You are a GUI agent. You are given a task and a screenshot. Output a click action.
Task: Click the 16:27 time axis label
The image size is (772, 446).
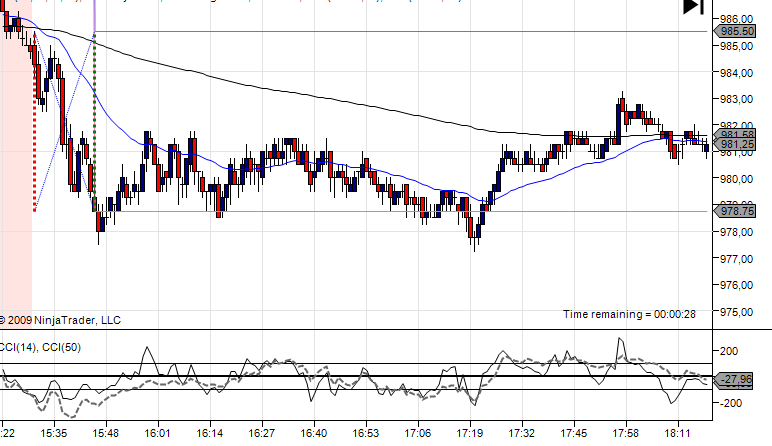[261, 434]
